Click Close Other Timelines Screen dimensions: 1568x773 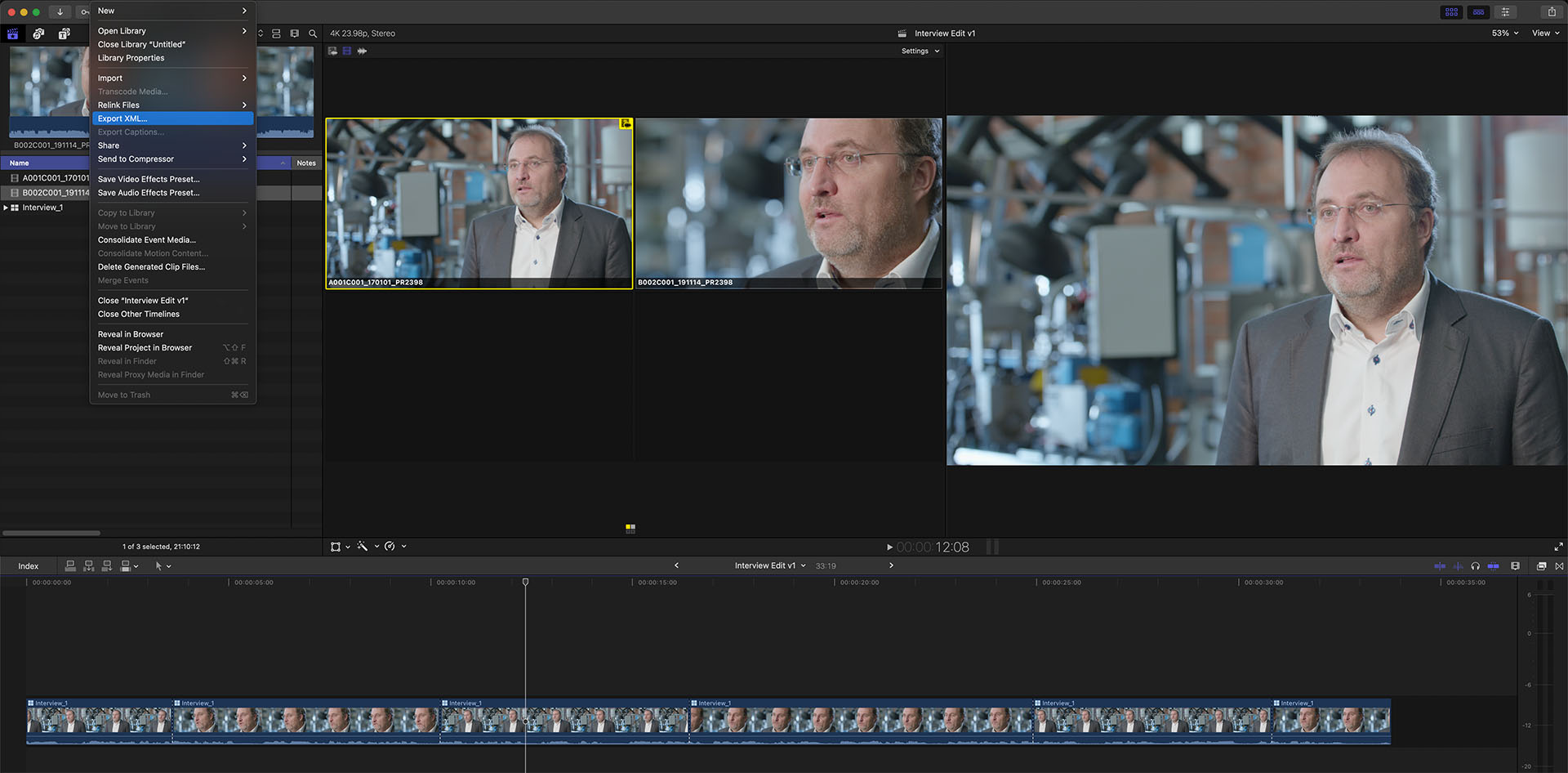(x=173, y=315)
